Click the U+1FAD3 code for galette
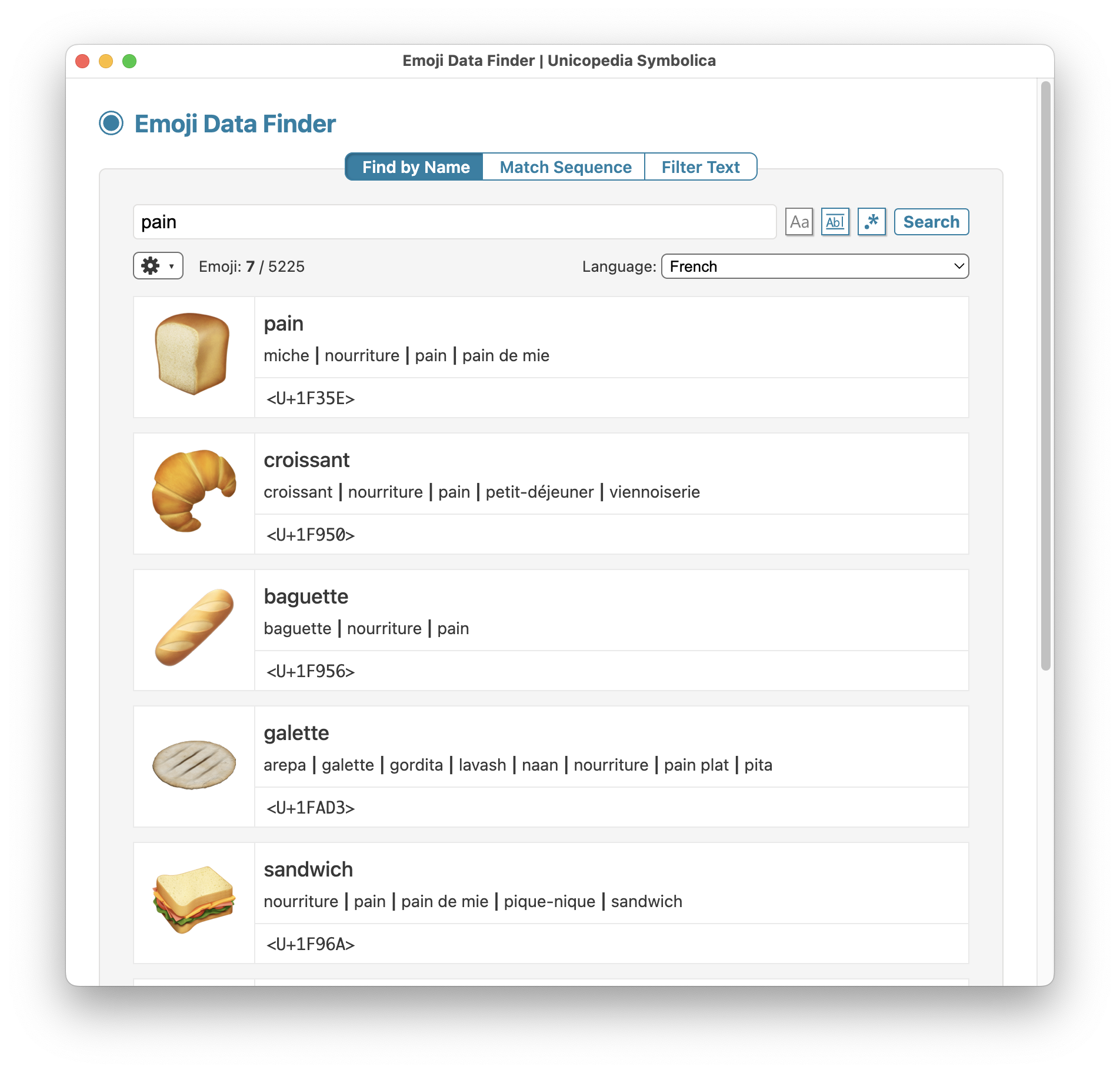This screenshot has width=1120, height=1073. click(311, 808)
